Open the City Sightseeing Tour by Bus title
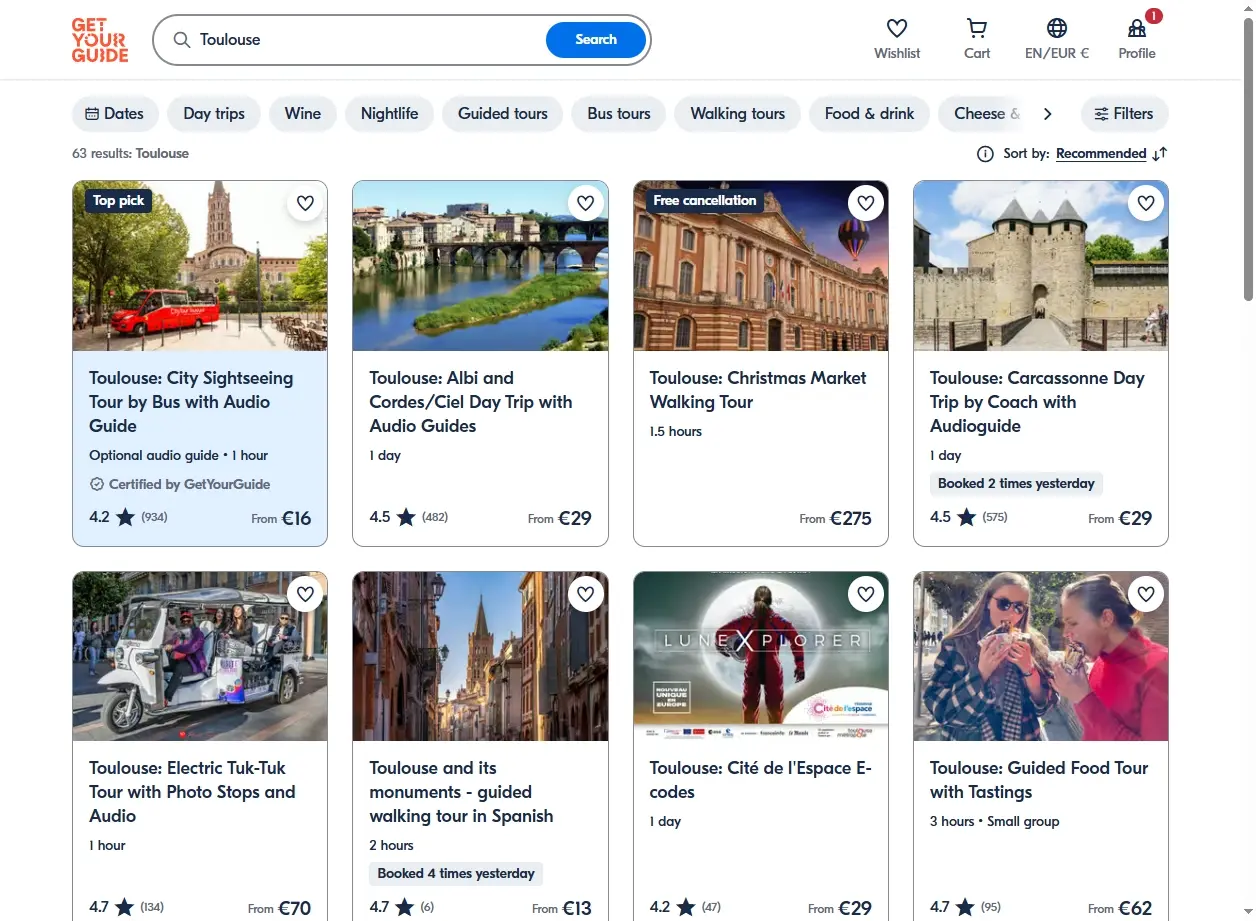Image resolution: width=1256 pixels, height=921 pixels. click(x=191, y=402)
